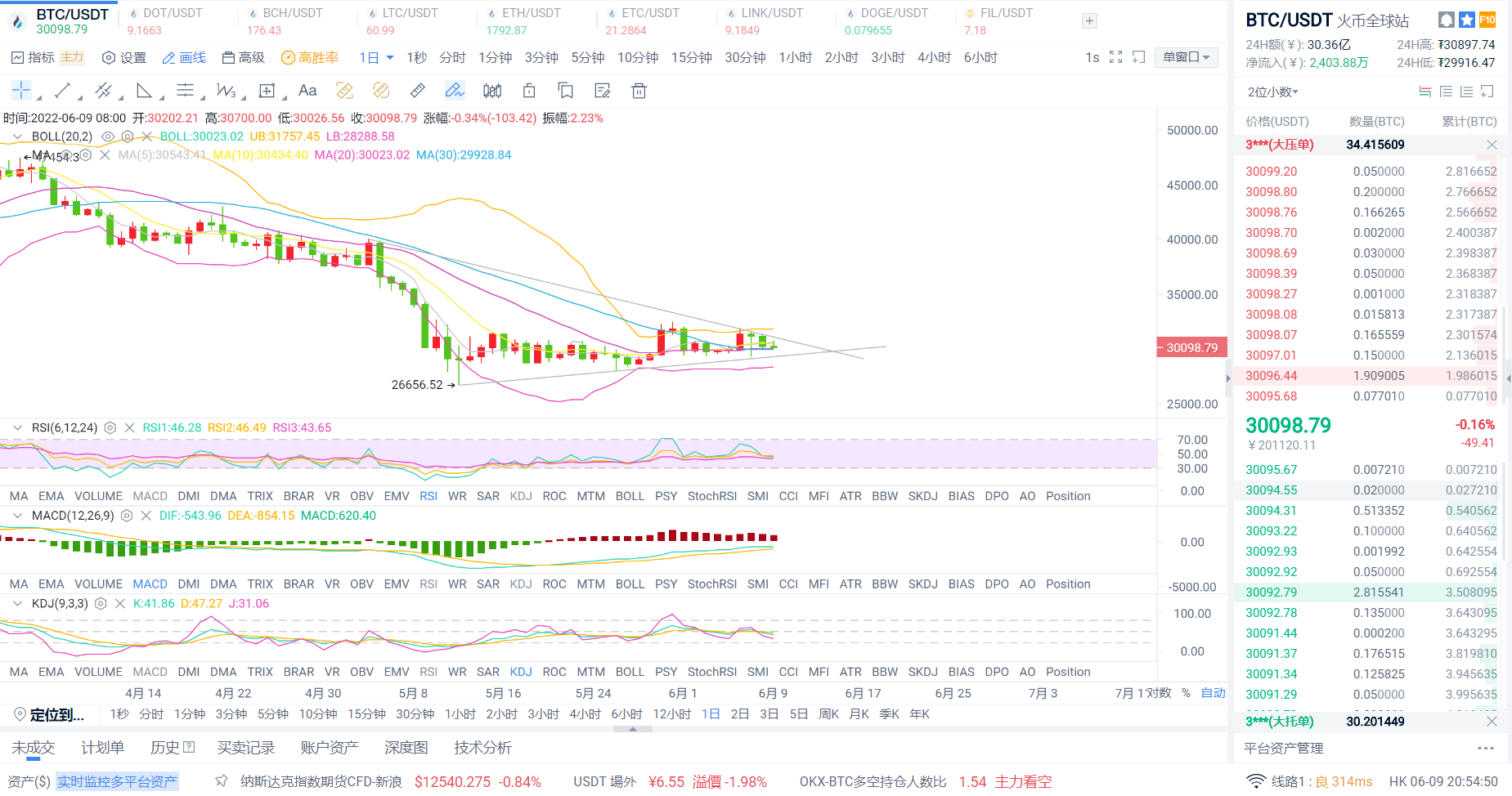Pick the Aa text annotation tool
Screen dimensions: 1512x796
point(307,91)
